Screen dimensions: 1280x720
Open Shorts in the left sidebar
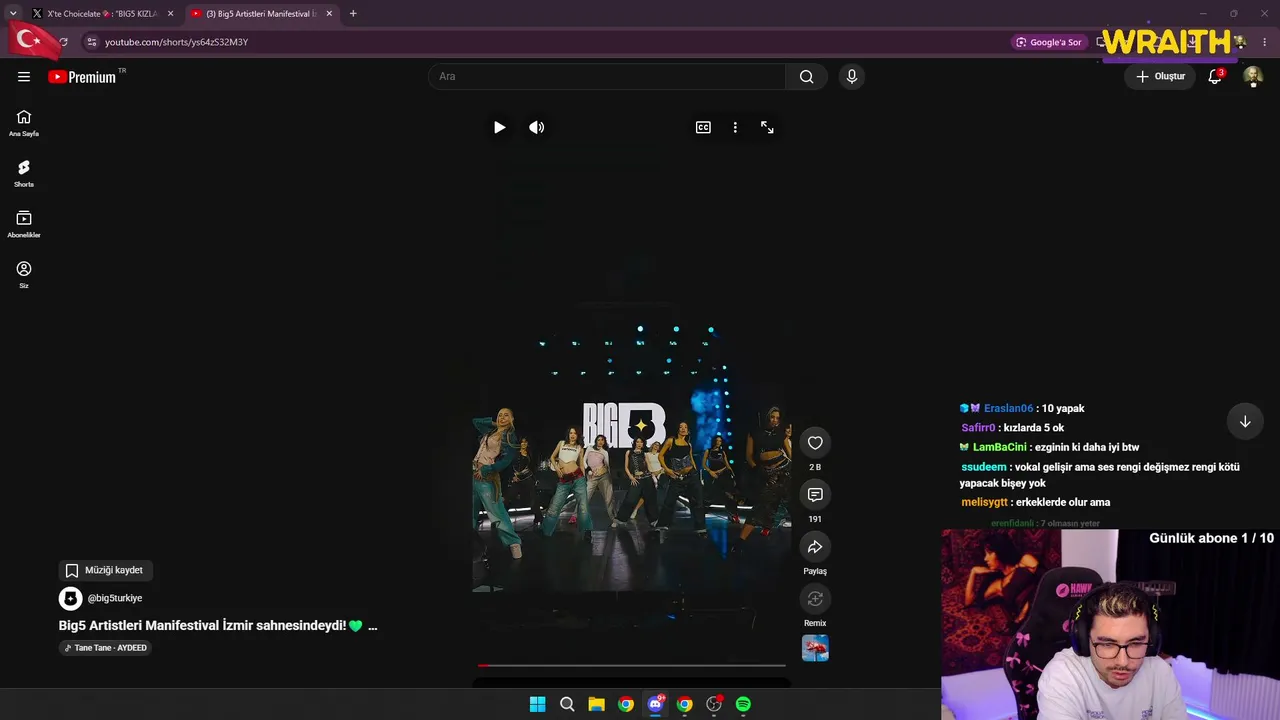(24, 174)
